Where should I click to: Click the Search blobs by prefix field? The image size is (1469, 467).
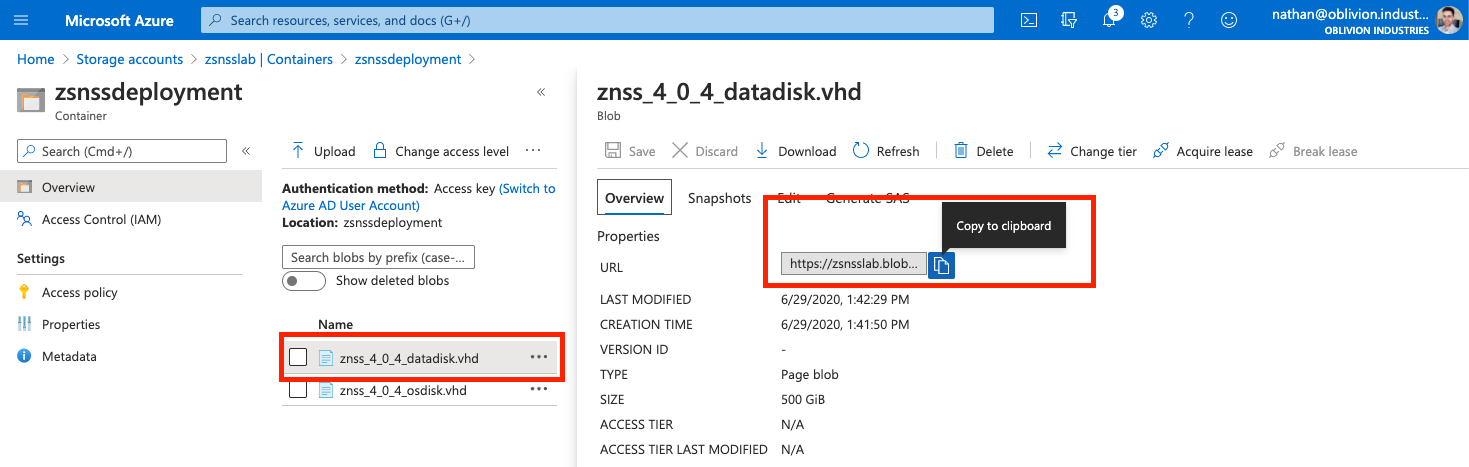point(379,257)
